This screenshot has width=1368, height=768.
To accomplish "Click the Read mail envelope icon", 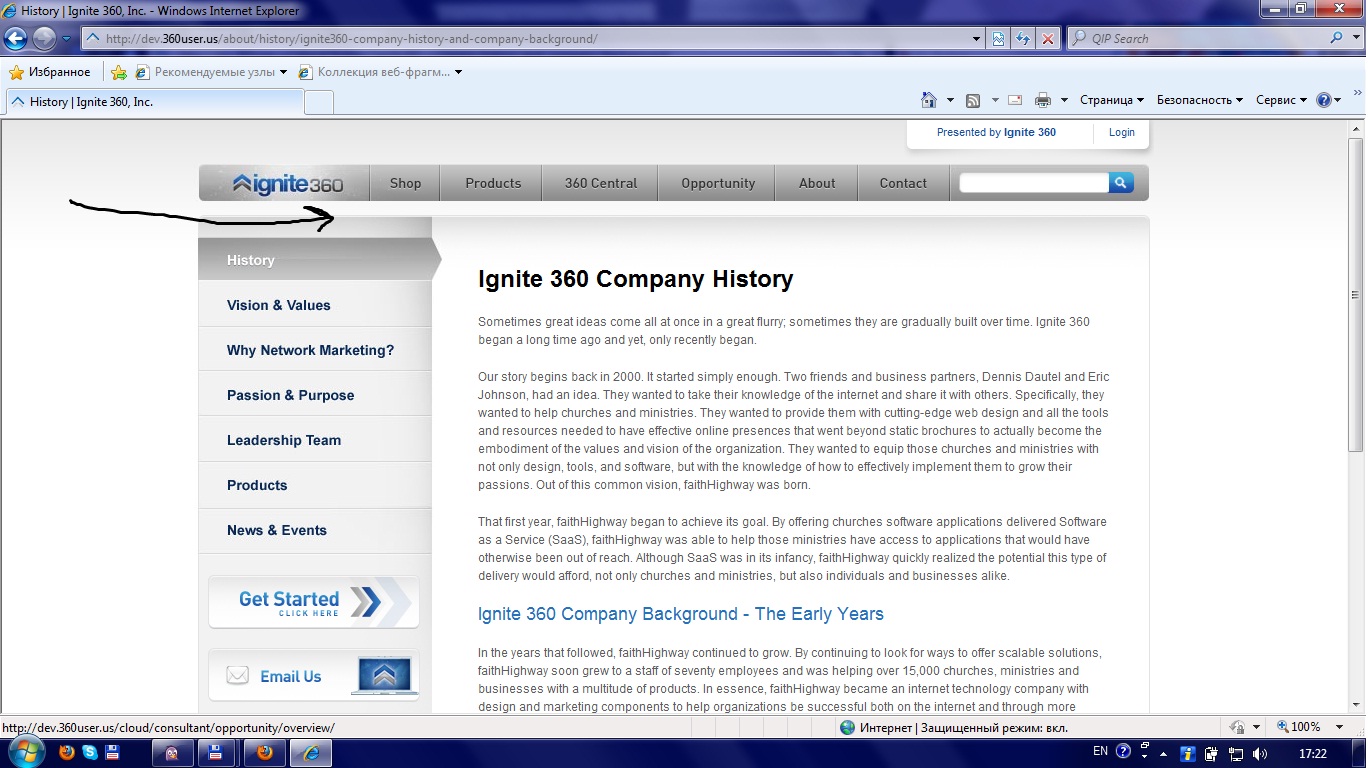I will coord(1015,100).
